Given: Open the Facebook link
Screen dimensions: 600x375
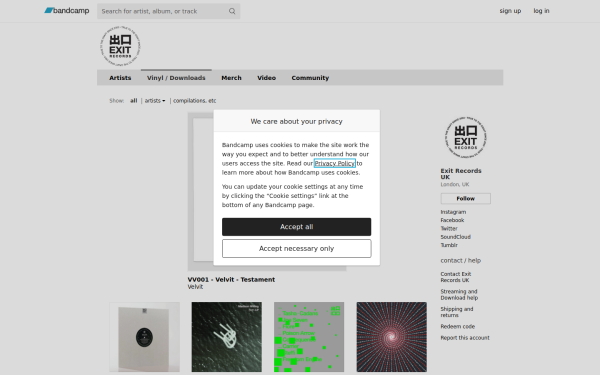Looking at the screenshot, I should pos(452,220).
